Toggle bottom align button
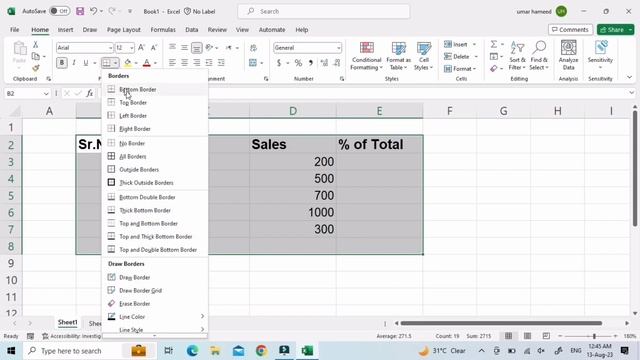Viewport: 640px width, 360px height. point(197,48)
